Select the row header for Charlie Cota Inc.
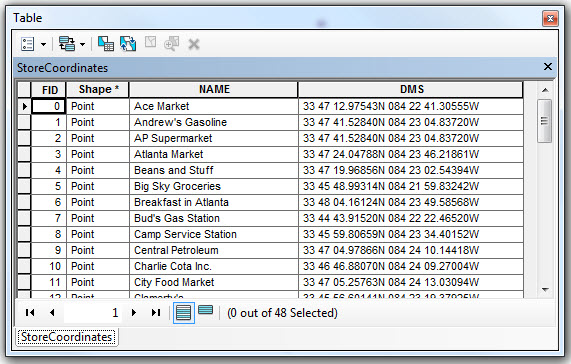Viewport: 571px width, 364px height. [x=24, y=266]
